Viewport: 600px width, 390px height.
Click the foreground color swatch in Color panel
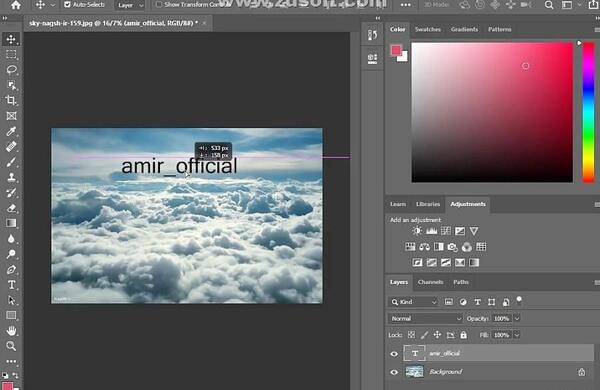[396, 50]
